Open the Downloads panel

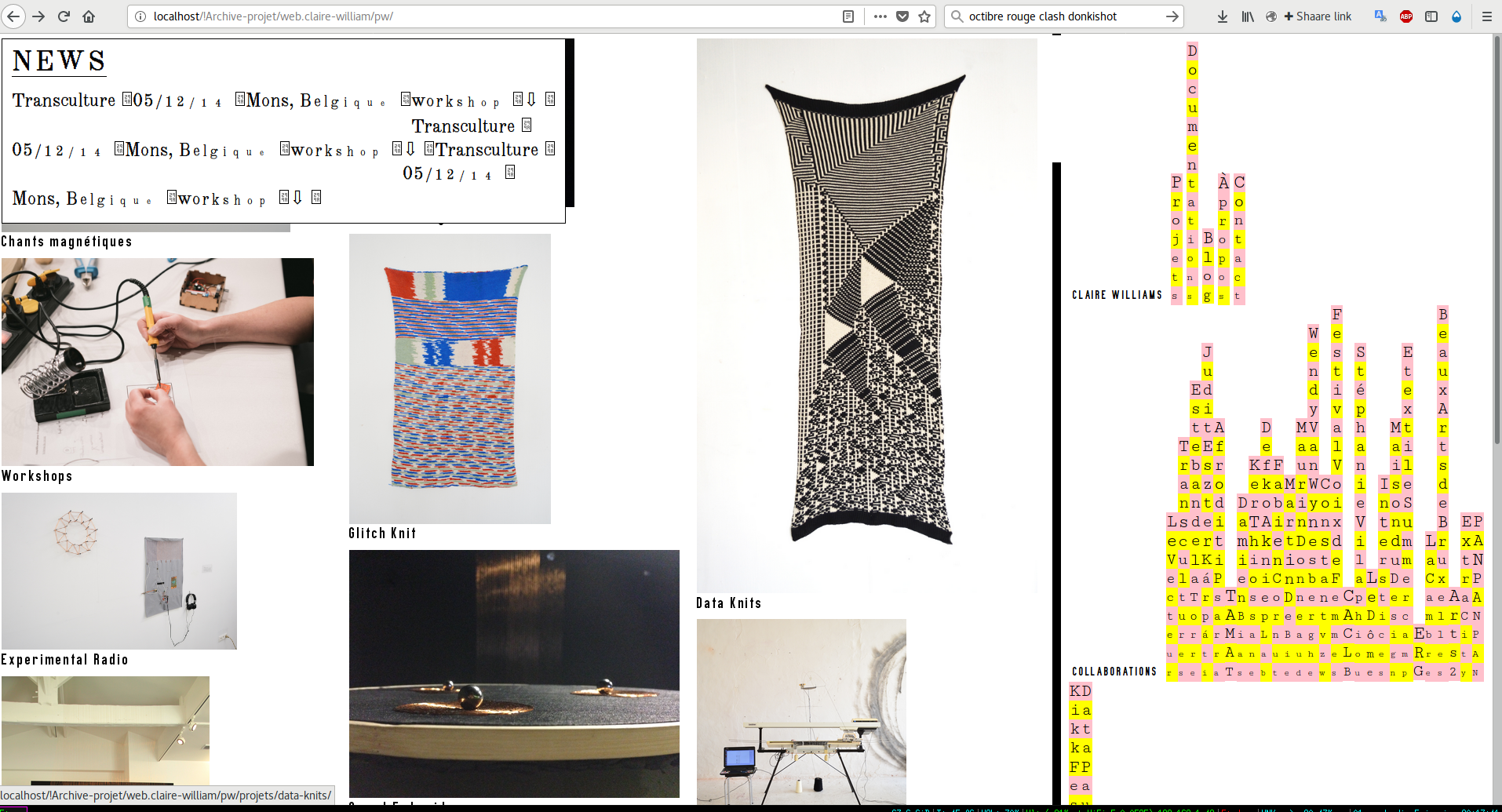pyautogui.click(x=1222, y=16)
